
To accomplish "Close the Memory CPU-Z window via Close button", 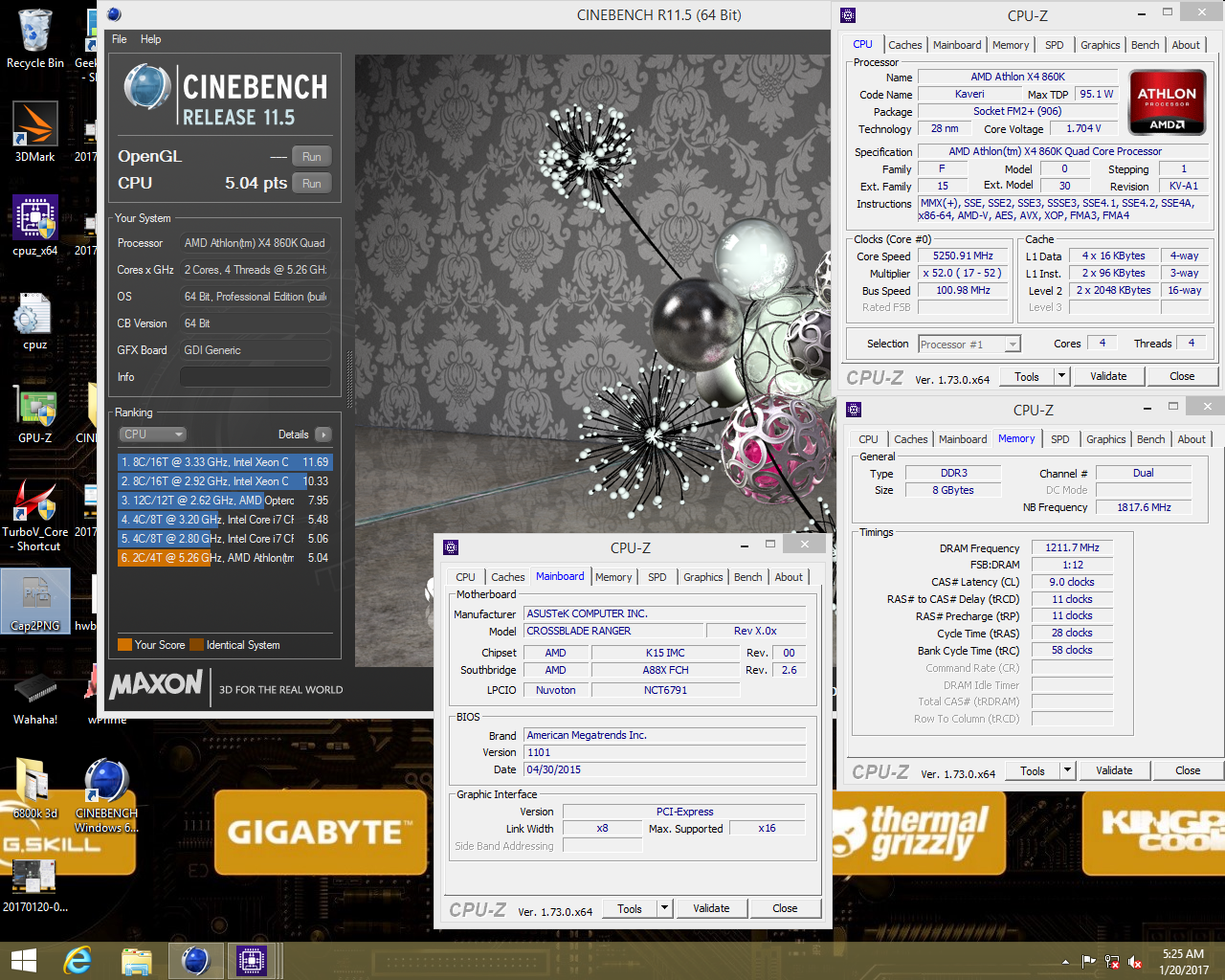I will [1188, 771].
